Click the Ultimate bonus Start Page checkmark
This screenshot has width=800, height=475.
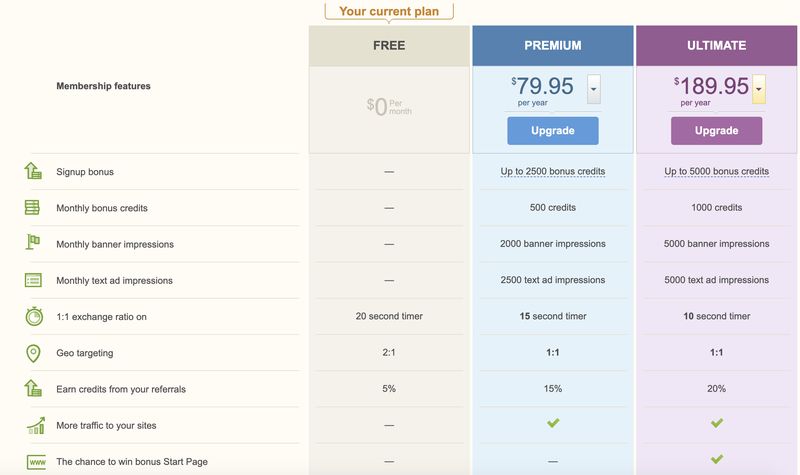coord(716,460)
